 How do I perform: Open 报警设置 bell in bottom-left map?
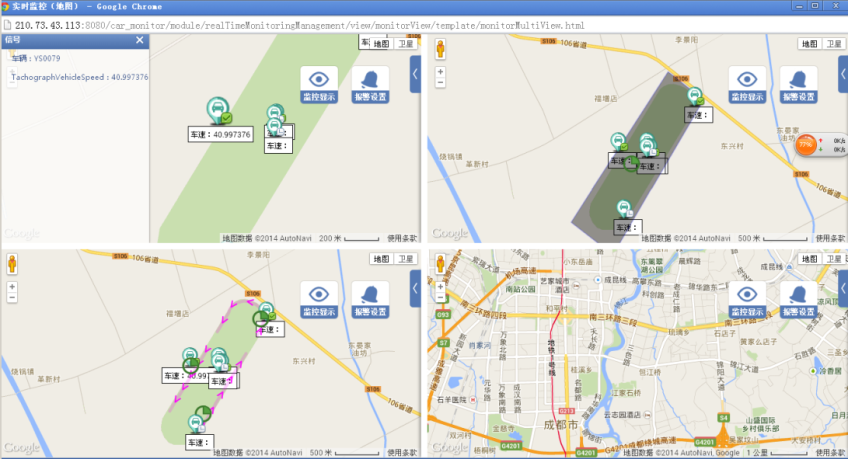coord(370,300)
